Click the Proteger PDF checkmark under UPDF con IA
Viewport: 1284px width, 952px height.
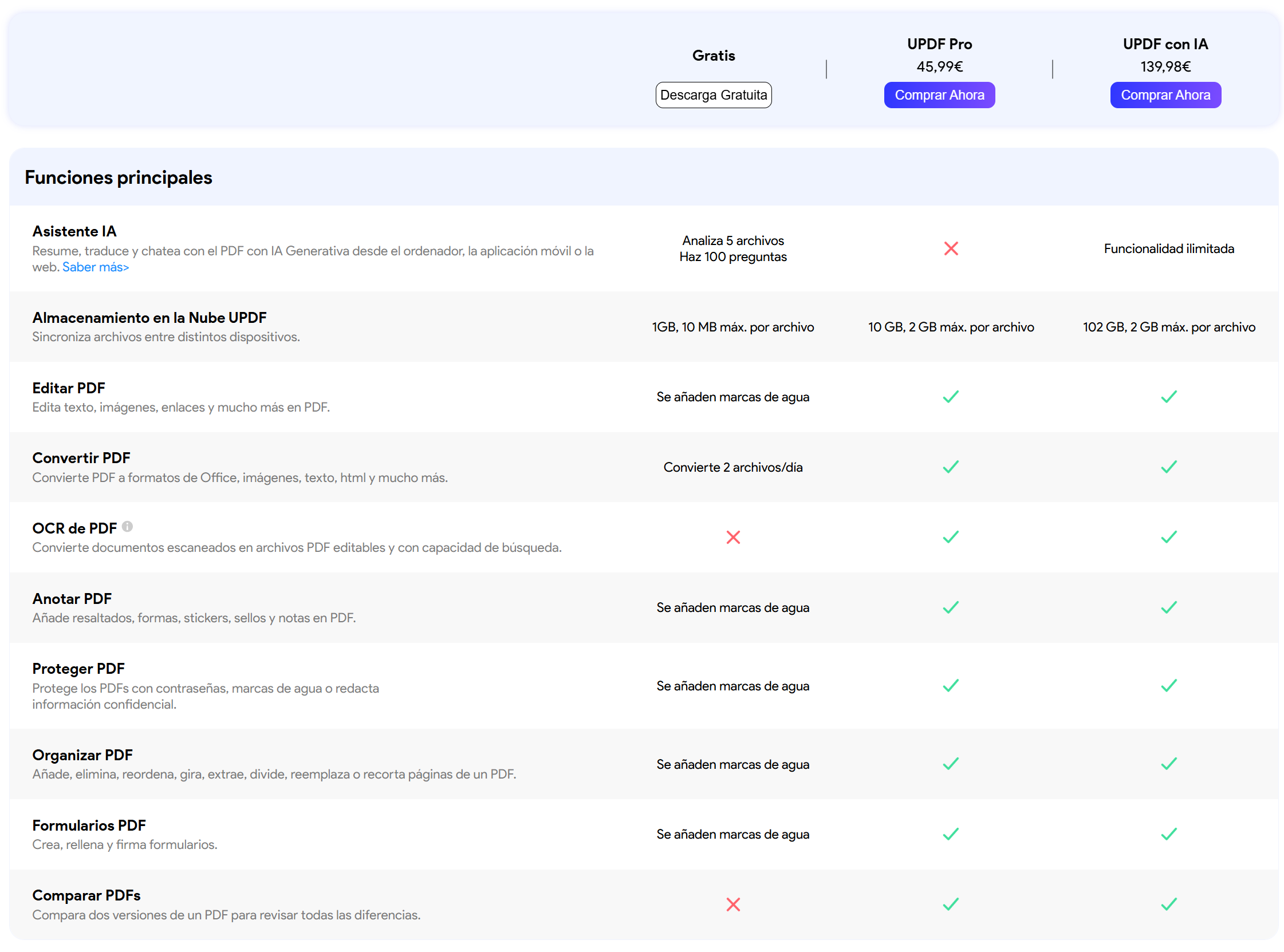pos(1169,685)
